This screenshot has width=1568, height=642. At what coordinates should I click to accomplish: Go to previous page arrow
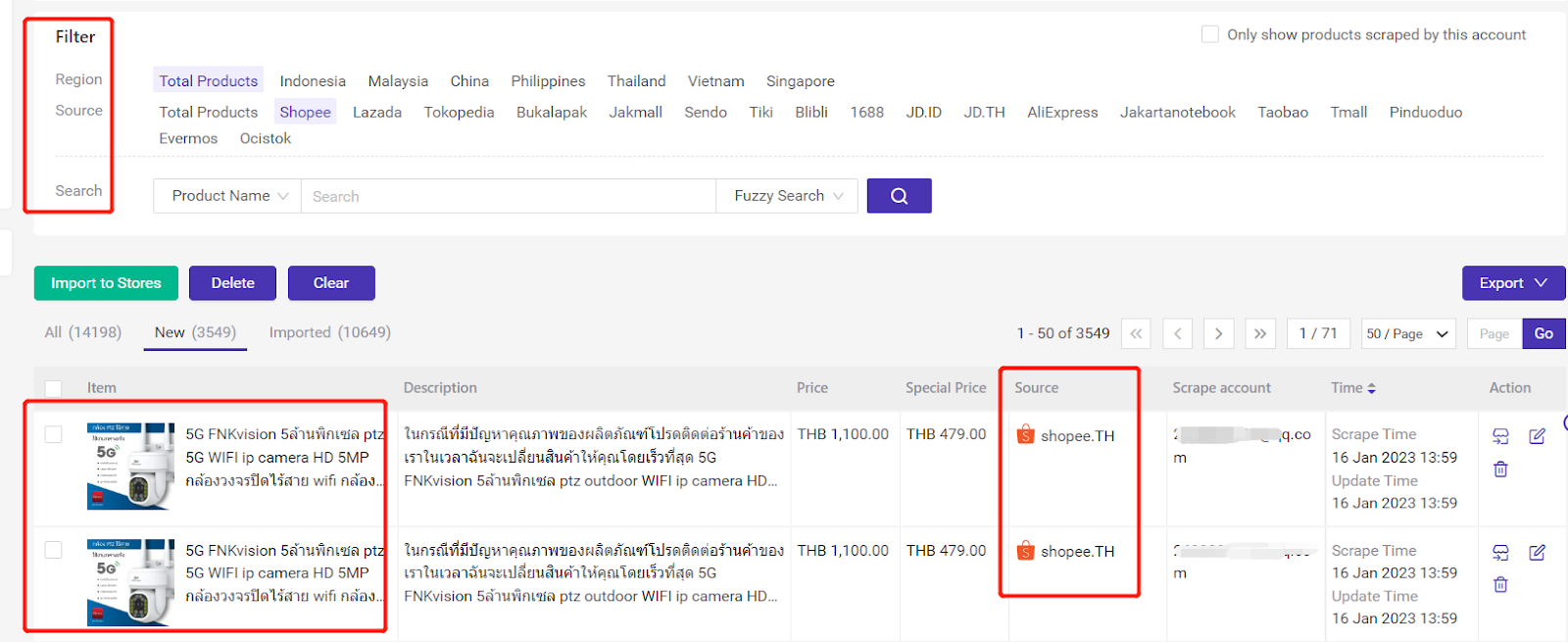pos(1178,333)
